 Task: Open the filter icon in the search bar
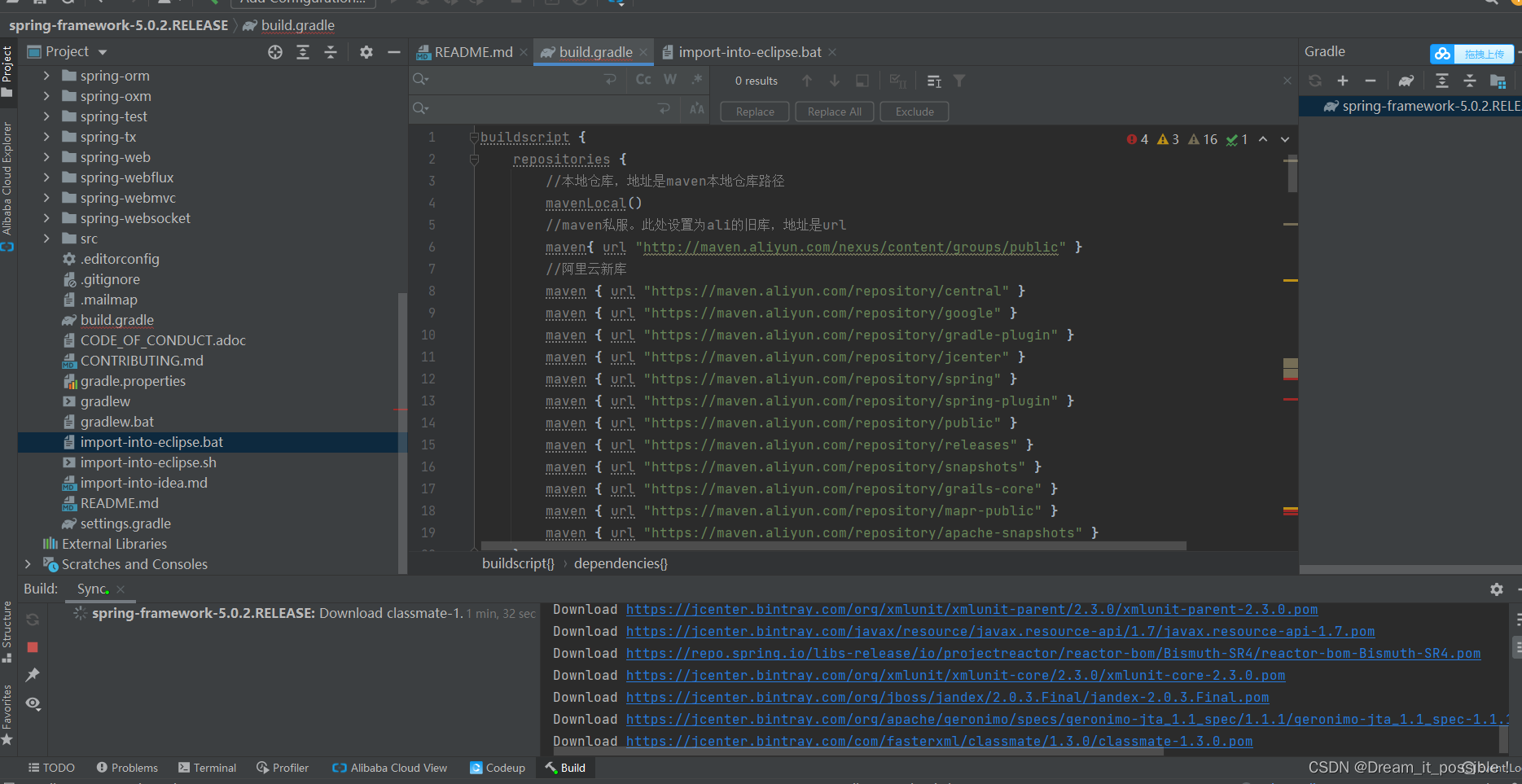959,81
